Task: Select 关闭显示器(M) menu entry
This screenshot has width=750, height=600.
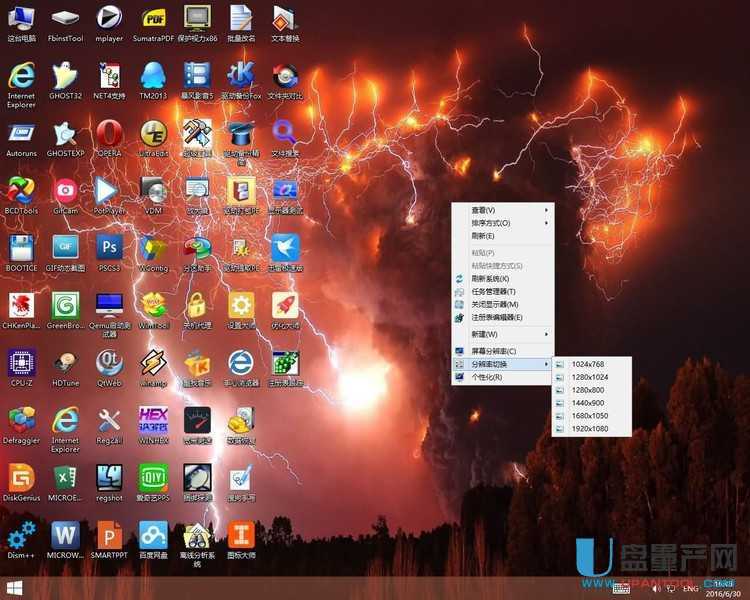Action: [x=503, y=304]
